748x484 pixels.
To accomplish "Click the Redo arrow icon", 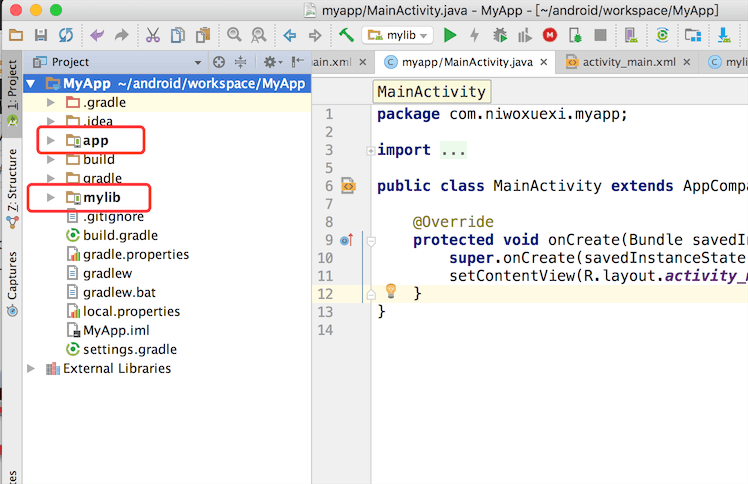I will pyautogui.click(x=122, y=35).
